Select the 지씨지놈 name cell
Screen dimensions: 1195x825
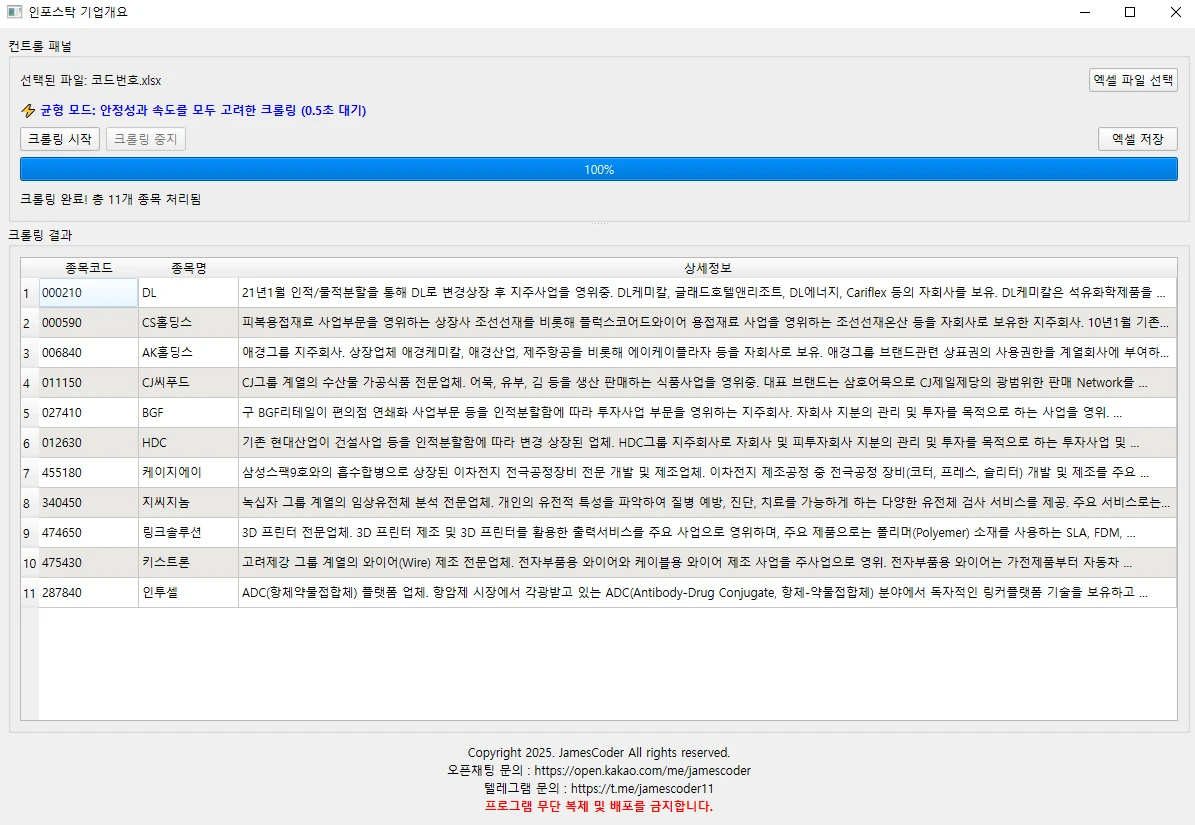pos(188,503)
